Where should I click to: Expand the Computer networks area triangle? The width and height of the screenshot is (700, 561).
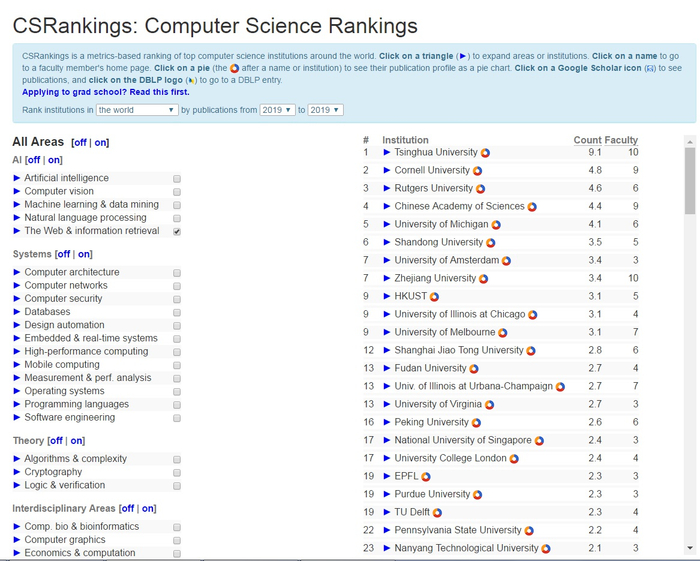17,285
